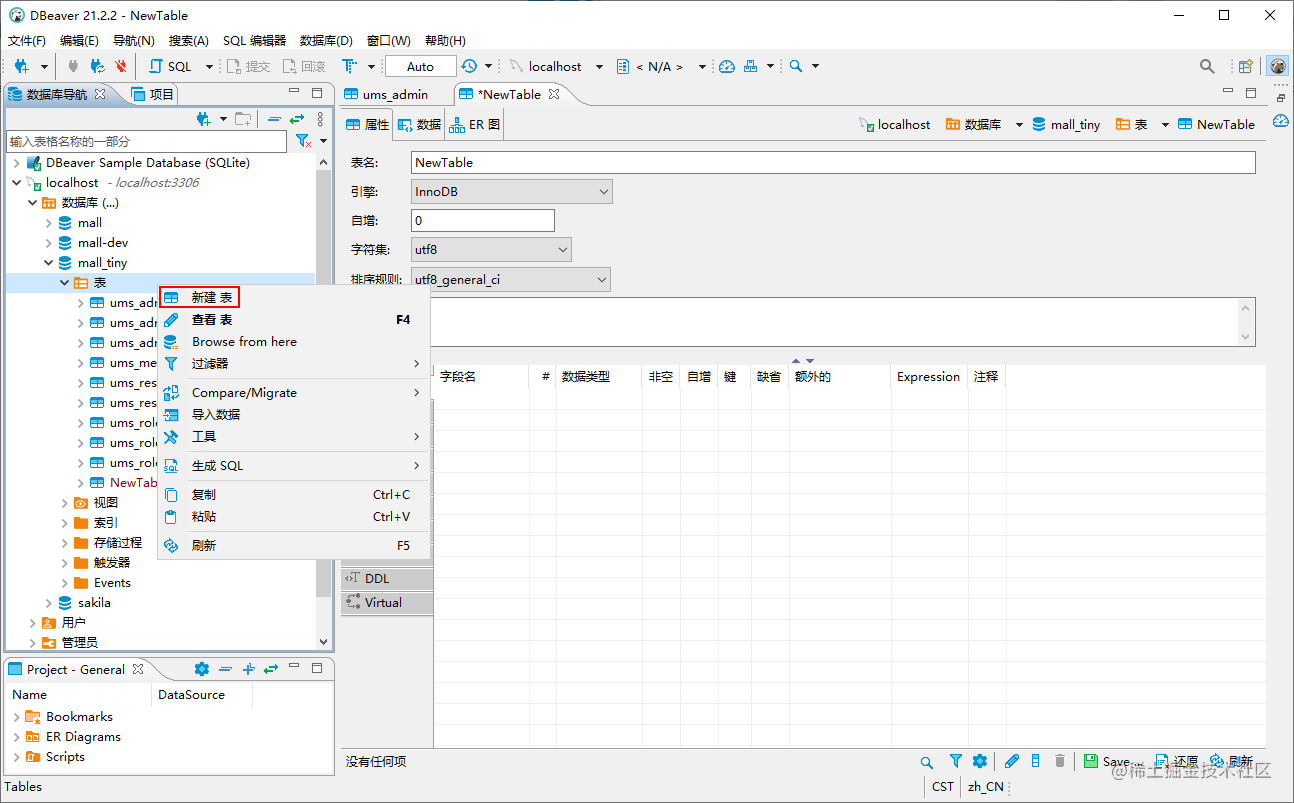Click the open perspective icon
This screenshot has height=803, width=1294.
[1246, 66]
